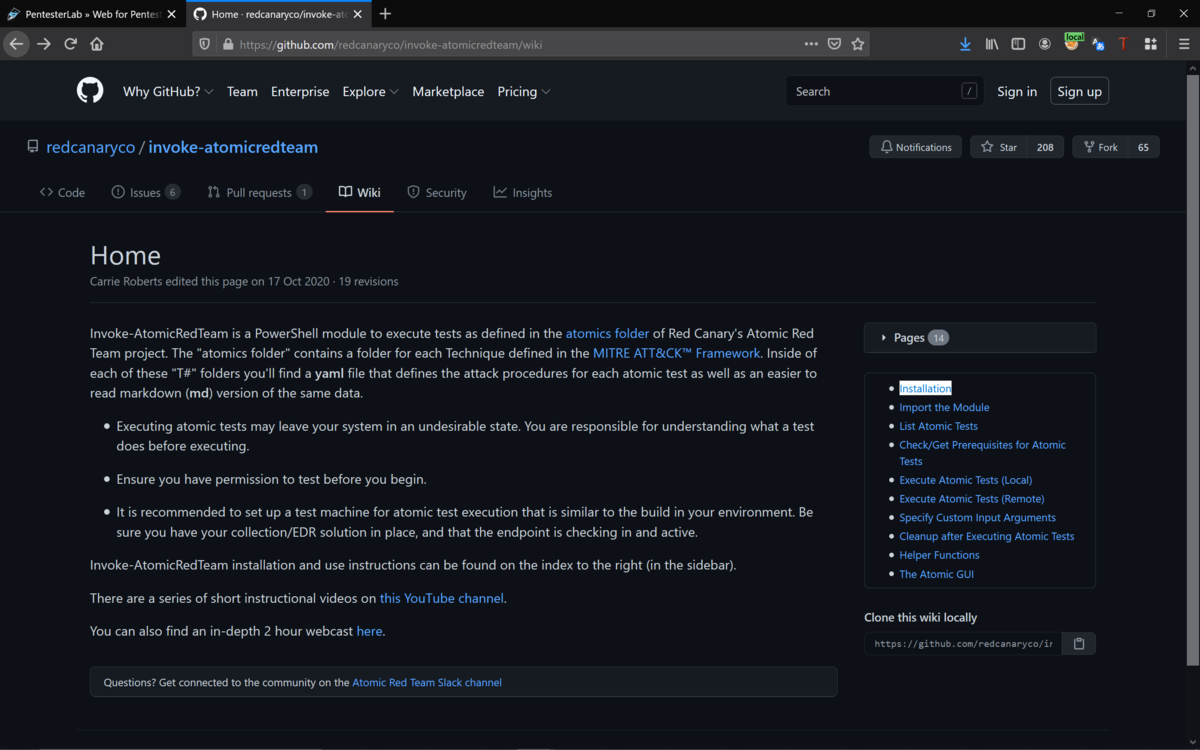View the 65 forks count
Screen dimensions: 1200x750
point(1143,147)
